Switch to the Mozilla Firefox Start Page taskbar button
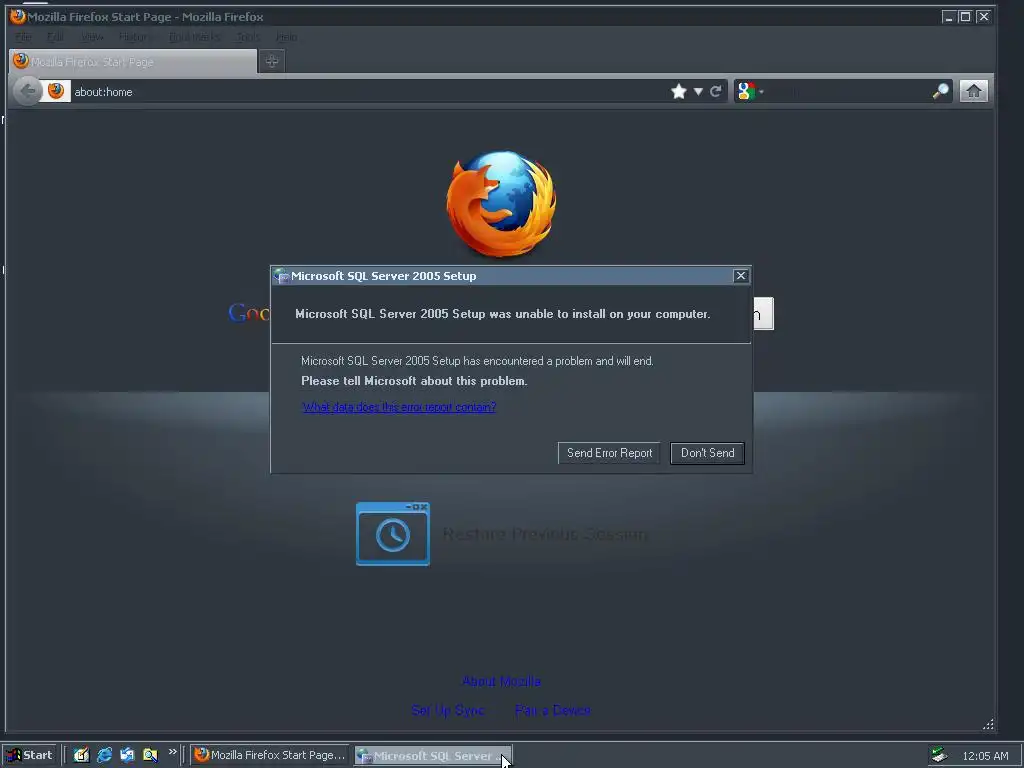Viewport: 1024px width, 768px height. 270,755
